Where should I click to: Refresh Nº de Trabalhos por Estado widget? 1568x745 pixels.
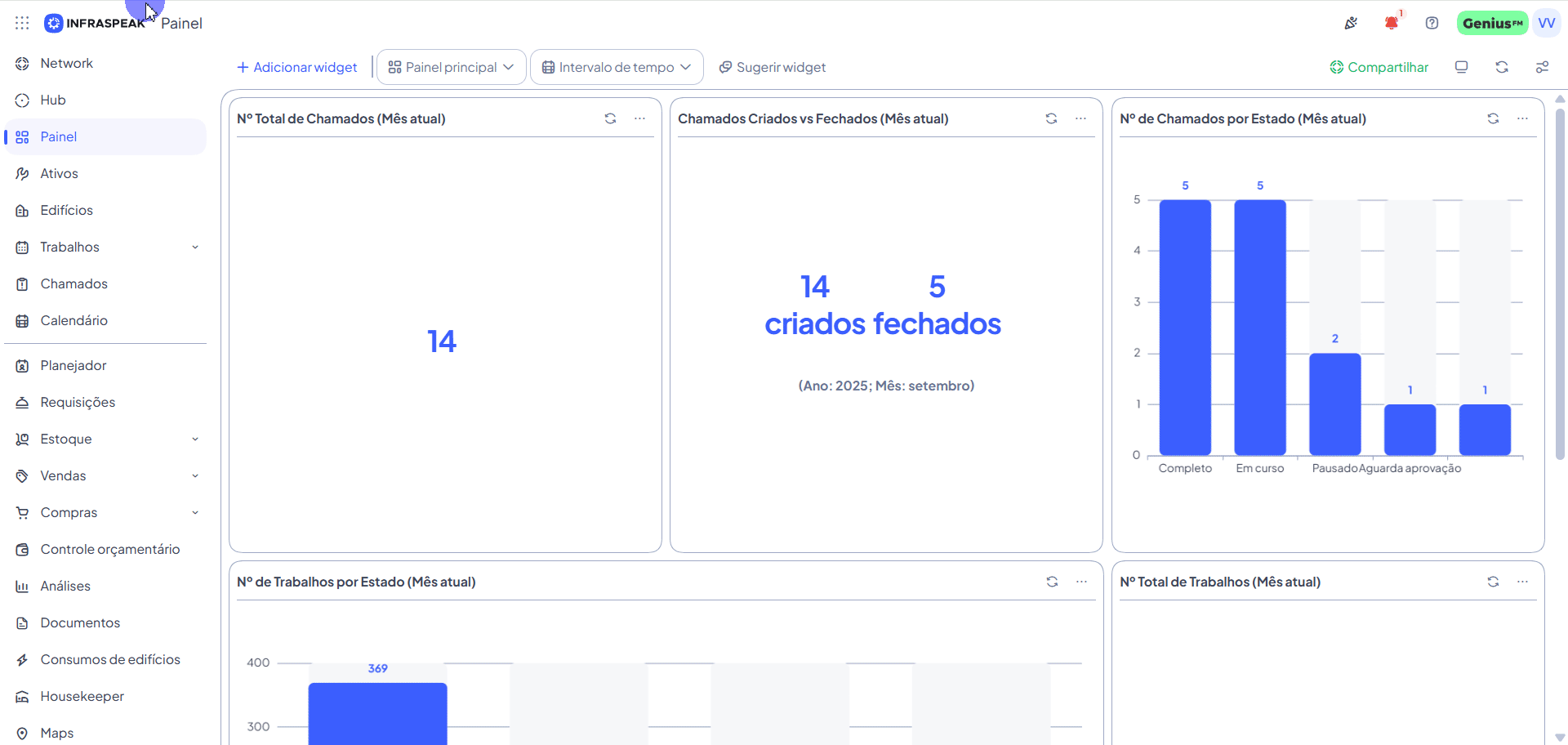(x=1052, y=582)
